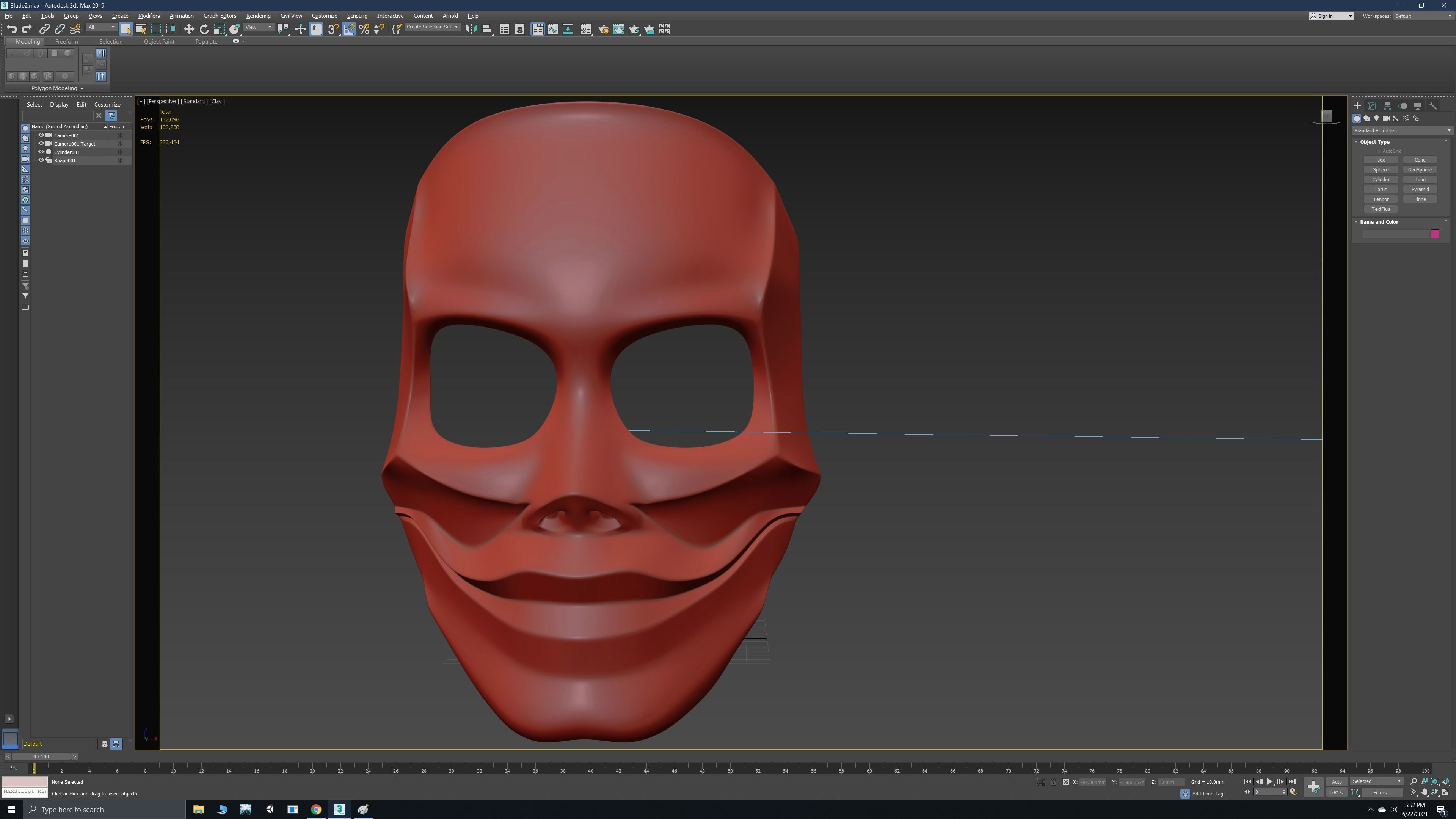Open the Mirror tool

[x=471, y=29]
